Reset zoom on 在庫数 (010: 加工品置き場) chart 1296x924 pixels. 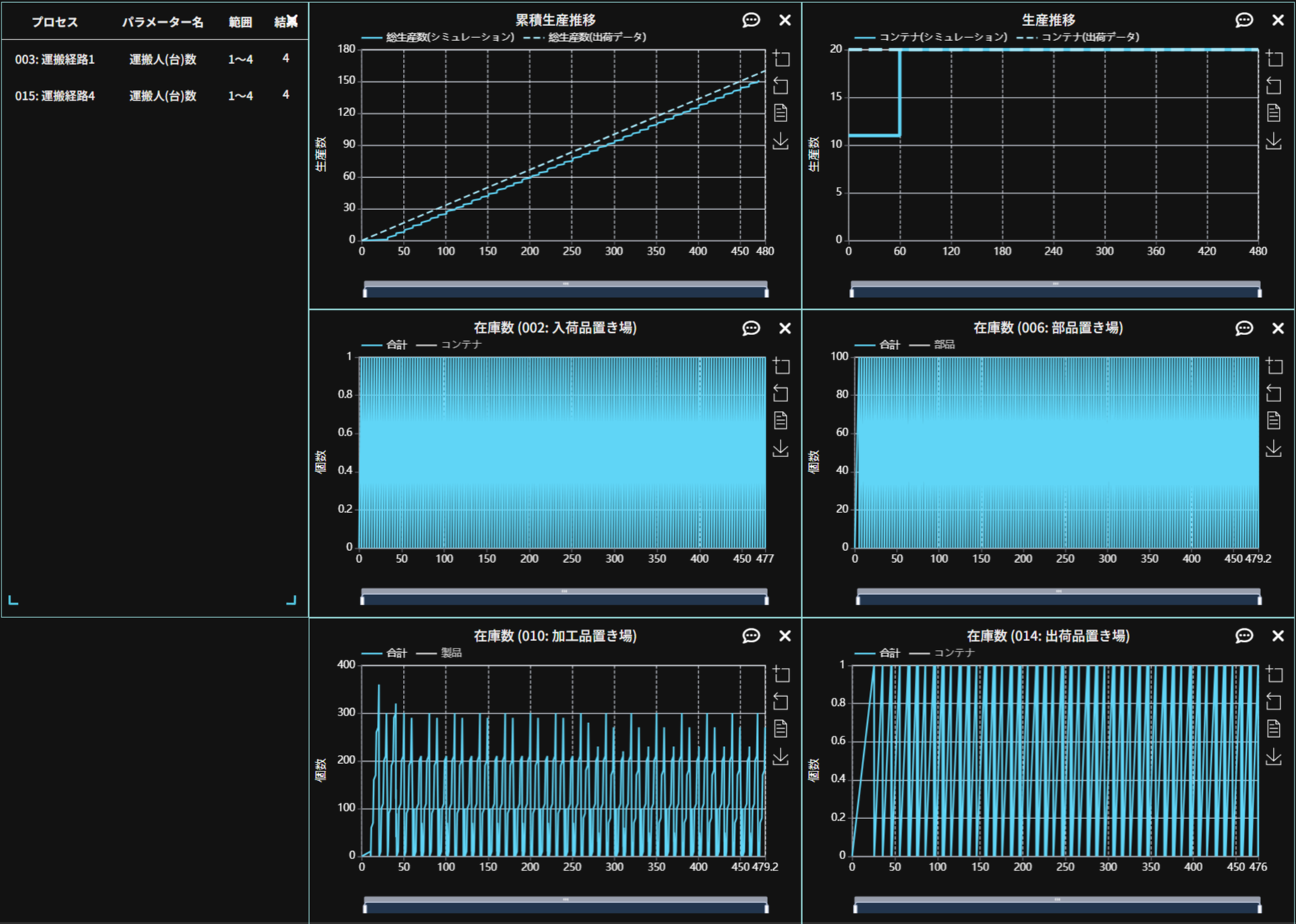(x=781, y=701)
